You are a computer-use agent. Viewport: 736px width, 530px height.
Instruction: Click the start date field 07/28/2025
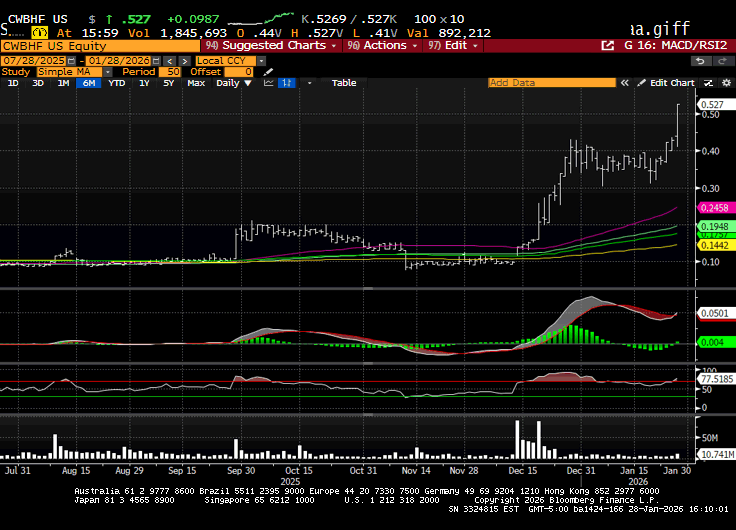pos(34,61)
